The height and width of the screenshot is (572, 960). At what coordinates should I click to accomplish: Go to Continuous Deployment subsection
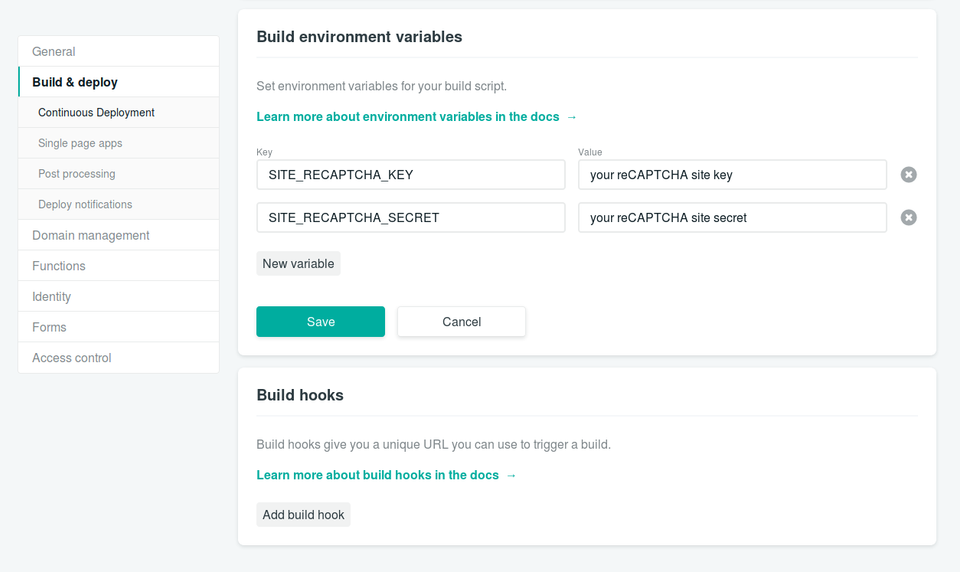click(x=96, y=113)
